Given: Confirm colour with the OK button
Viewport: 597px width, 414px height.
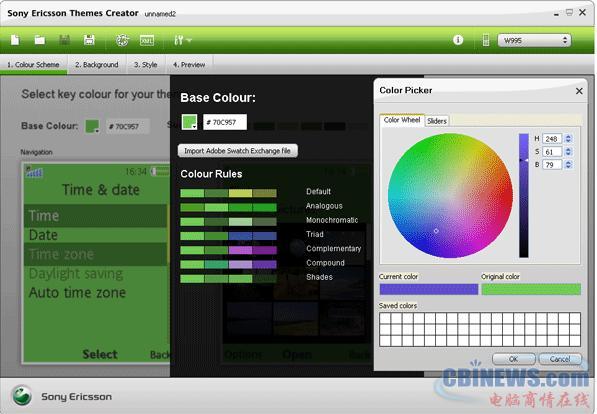Looking at the screenshot, I should point(514,359).
